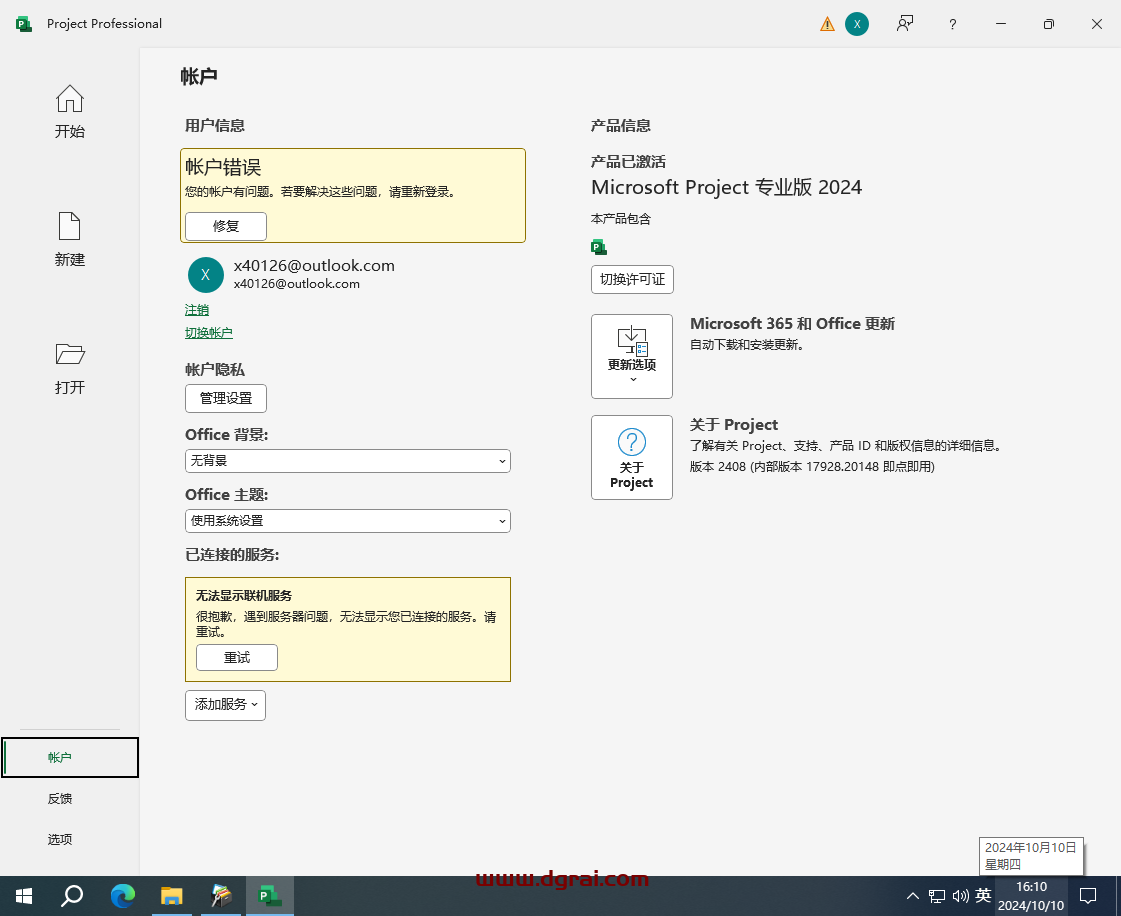Click the 修复 button to fix account error
Viewport: 1121px width, 916px height.
coord(225,226)
